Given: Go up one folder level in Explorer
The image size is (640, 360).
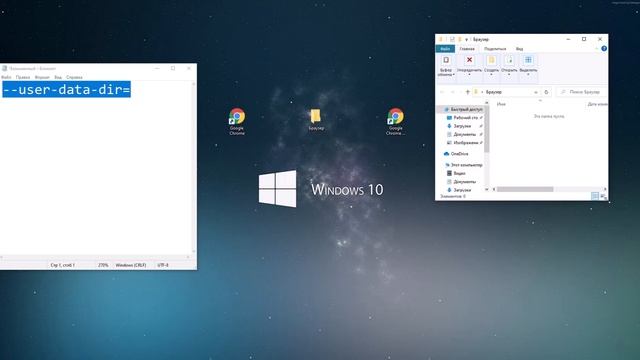Looking at the screenshot, I should click(468, 92).
